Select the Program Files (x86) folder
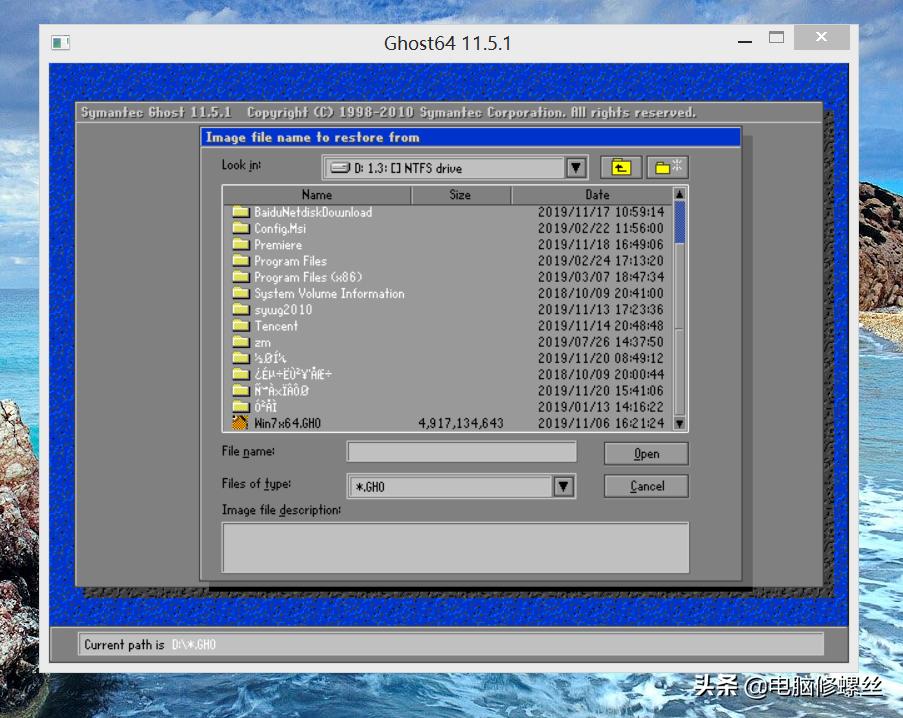Image resolution: width=903 pixels, height=718 pixels. tap(307, 277)
